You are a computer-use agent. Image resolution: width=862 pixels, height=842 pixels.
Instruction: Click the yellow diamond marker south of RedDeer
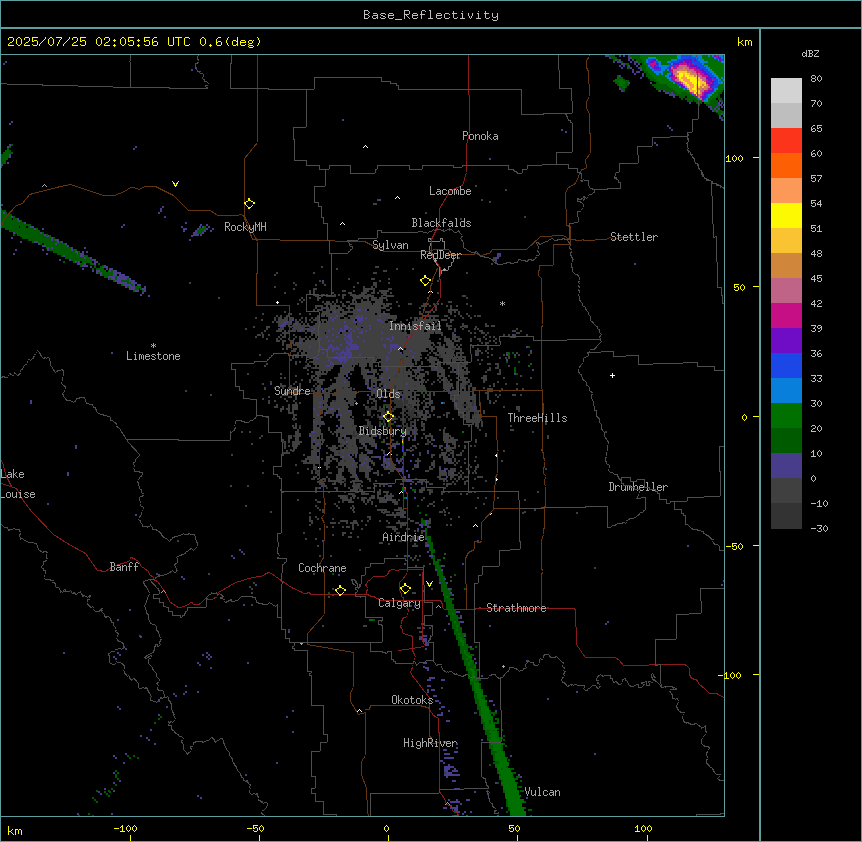(426, 281)
